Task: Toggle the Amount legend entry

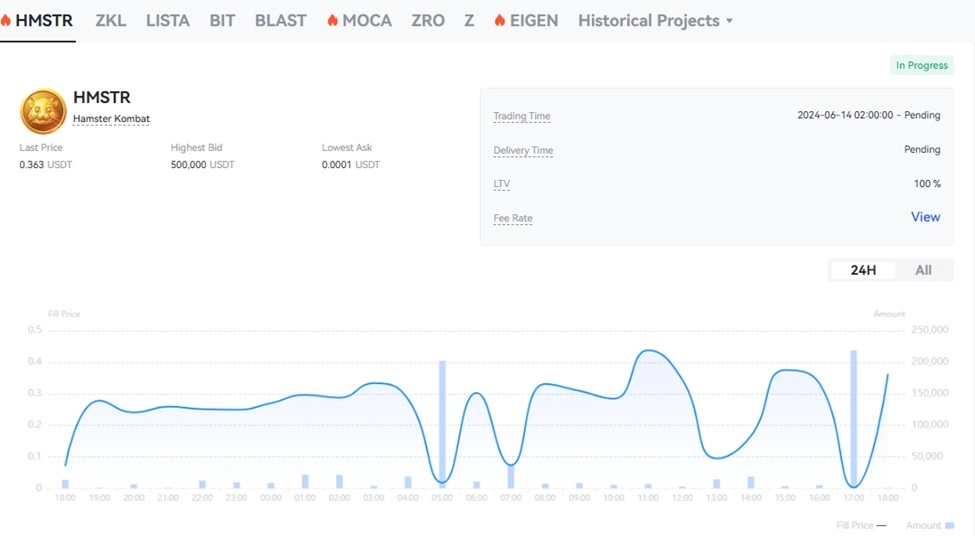Action: (x=929, y=525)
